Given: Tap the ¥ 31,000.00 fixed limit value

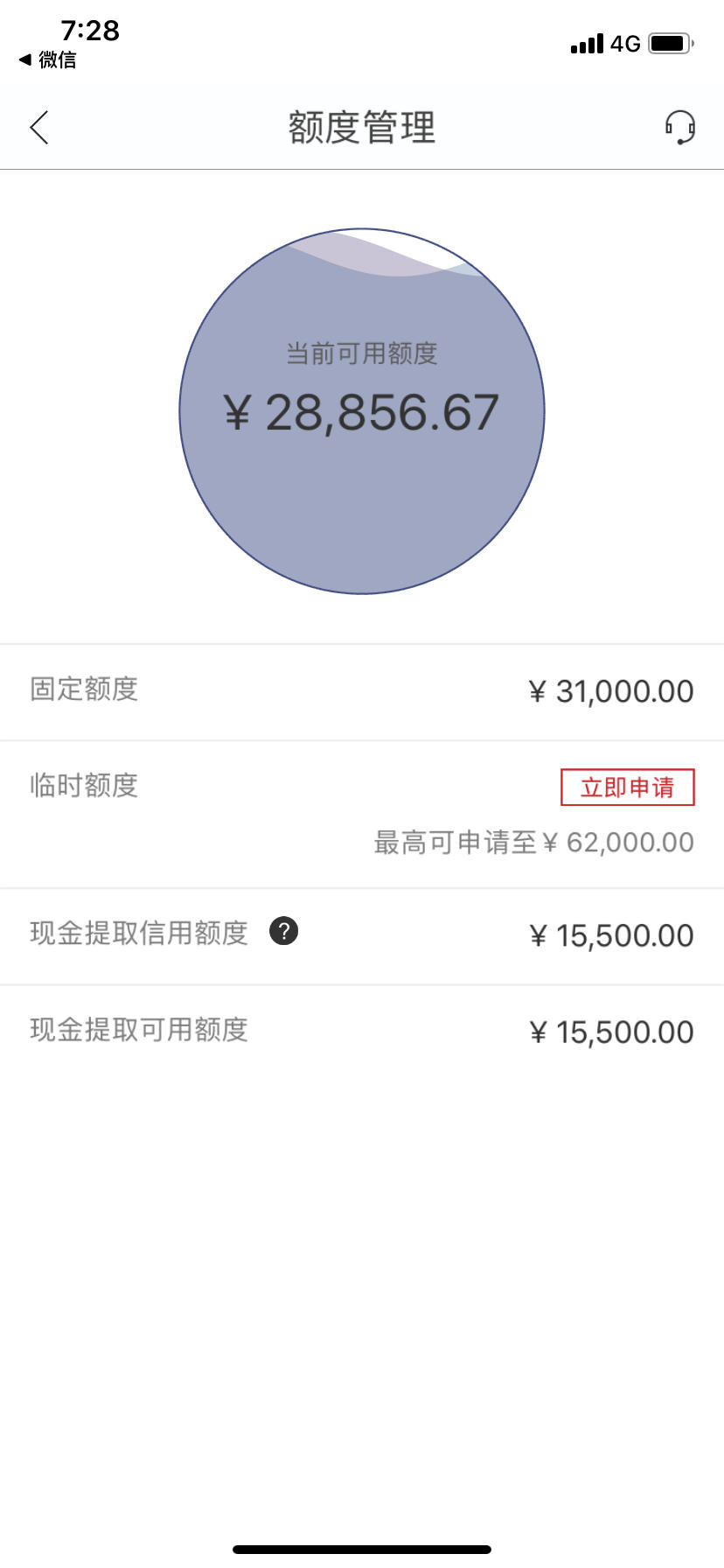Looking at the screenshot, I should (611, 691).
